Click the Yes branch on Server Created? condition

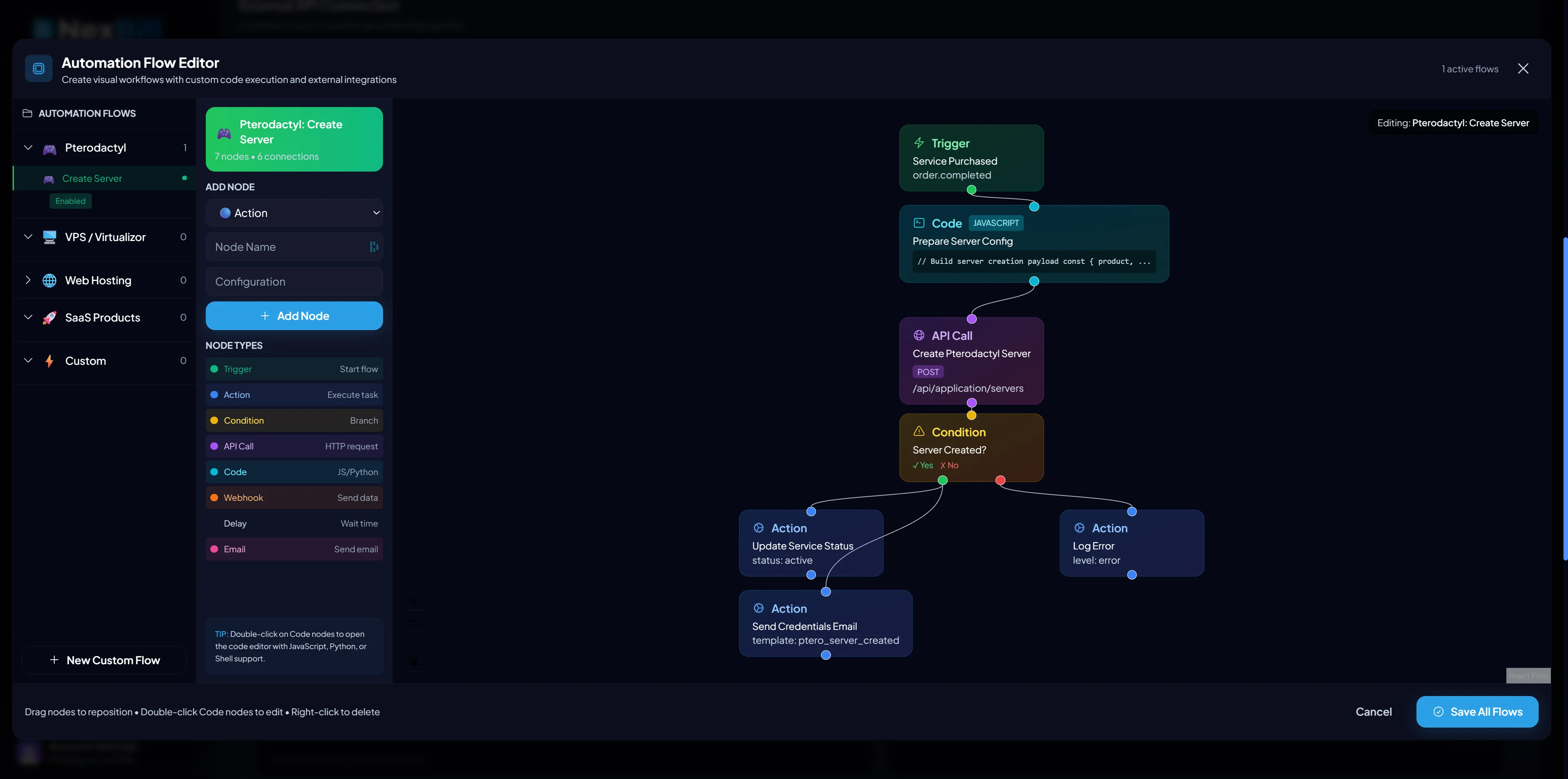922,465
